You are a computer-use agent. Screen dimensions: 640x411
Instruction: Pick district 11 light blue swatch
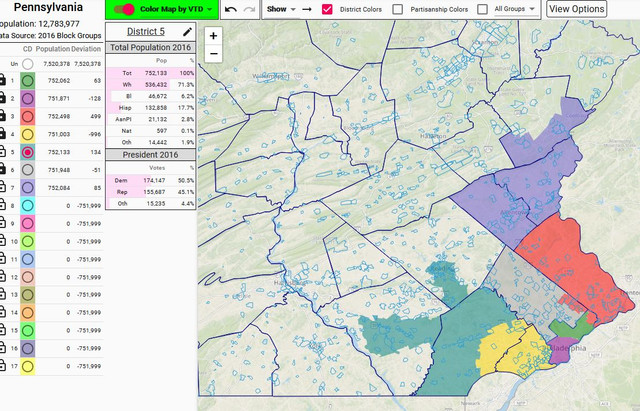(x=28, y=259)
